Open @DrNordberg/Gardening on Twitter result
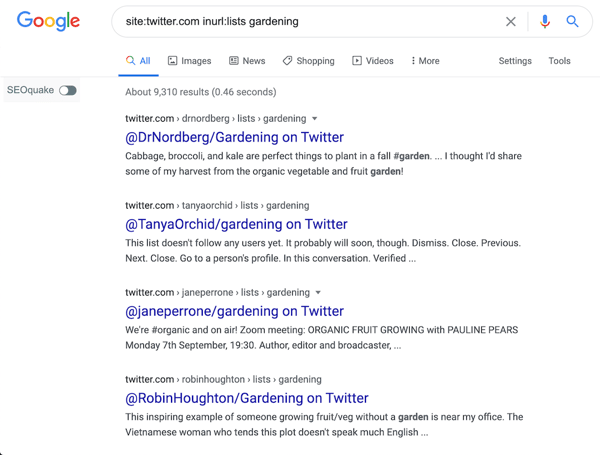This screenshot has width=600, height=455. [x=235, y=137]
